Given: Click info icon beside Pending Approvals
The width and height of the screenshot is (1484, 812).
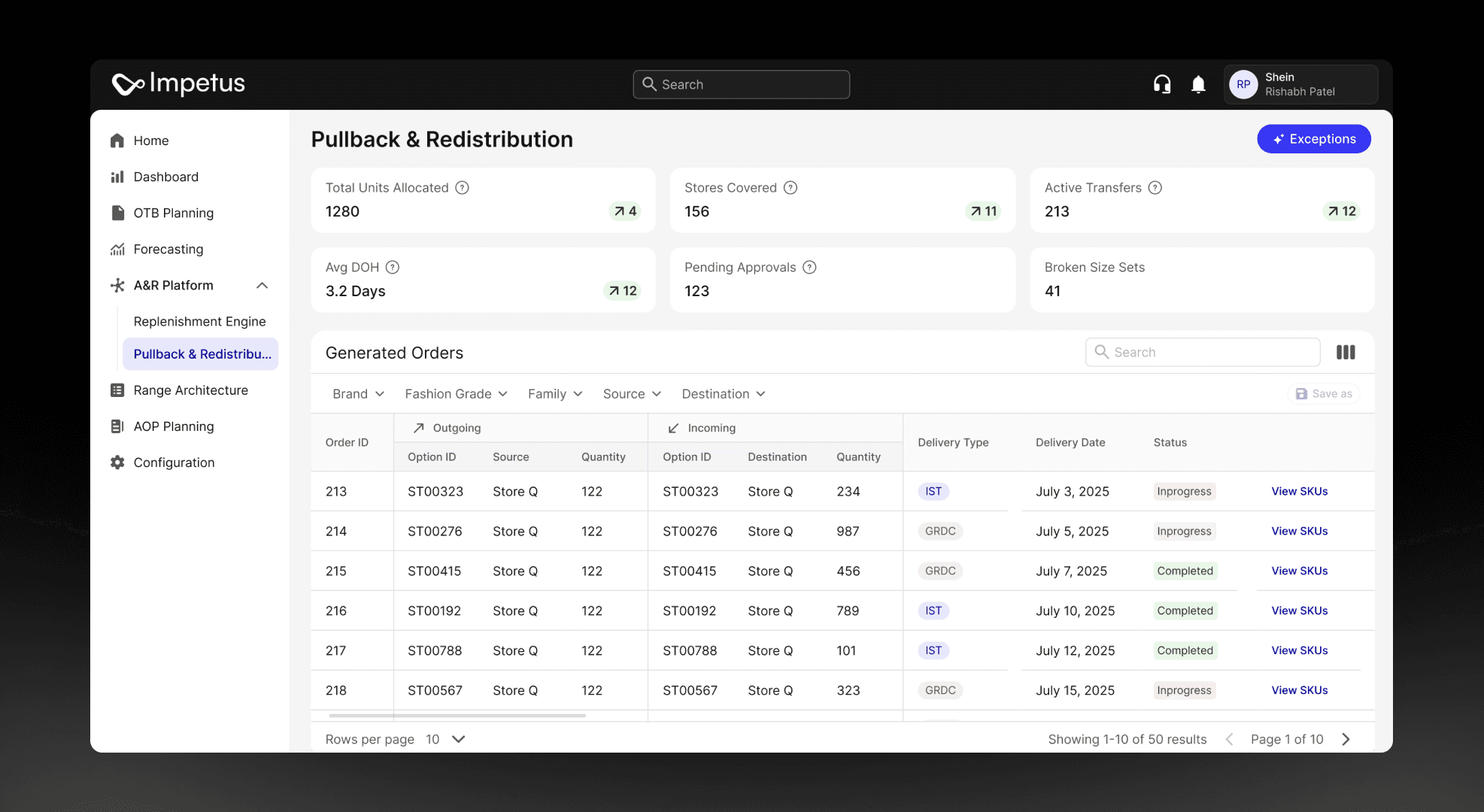Looking at the screenshot, I should tap(809, 268).
